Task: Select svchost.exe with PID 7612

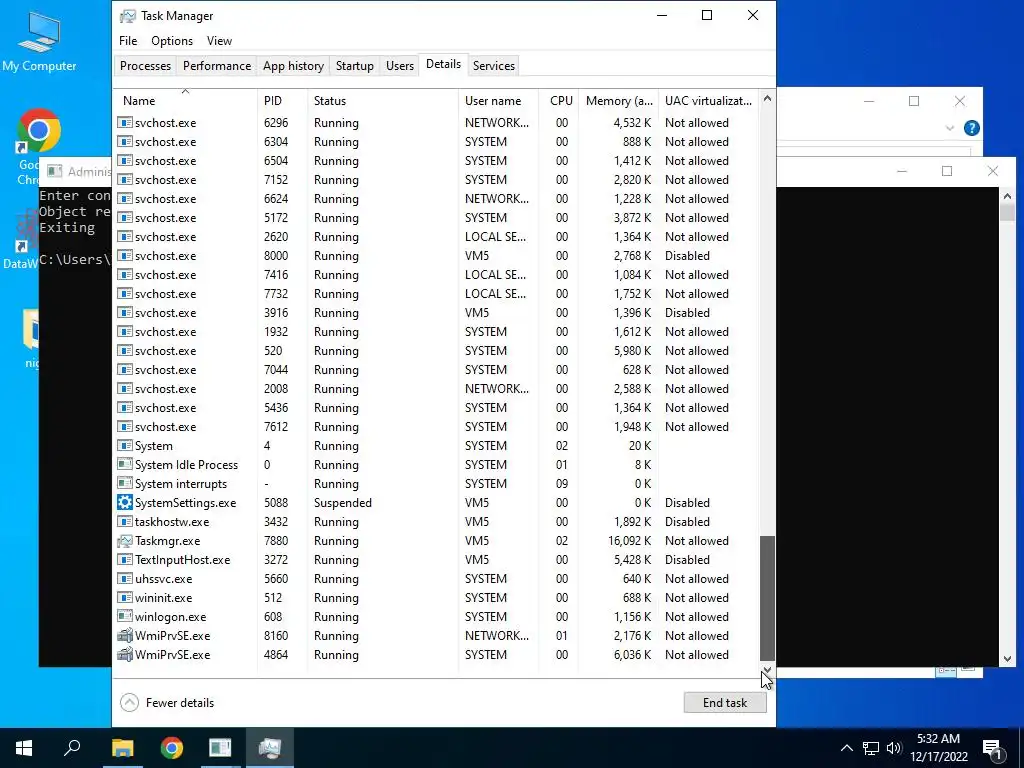Action: point(436,426)
